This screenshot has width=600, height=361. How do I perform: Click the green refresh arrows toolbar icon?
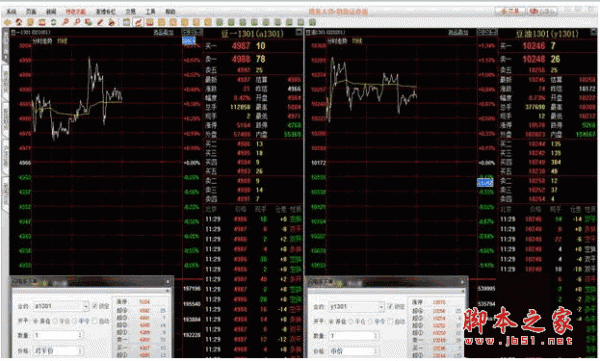(x=54, y=22)
